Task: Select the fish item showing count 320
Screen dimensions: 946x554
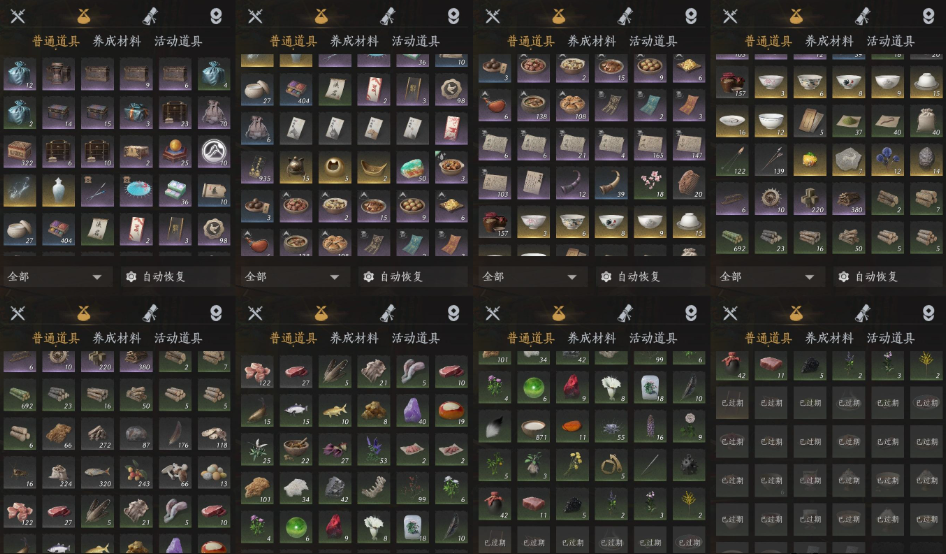Action: [97, 473]
